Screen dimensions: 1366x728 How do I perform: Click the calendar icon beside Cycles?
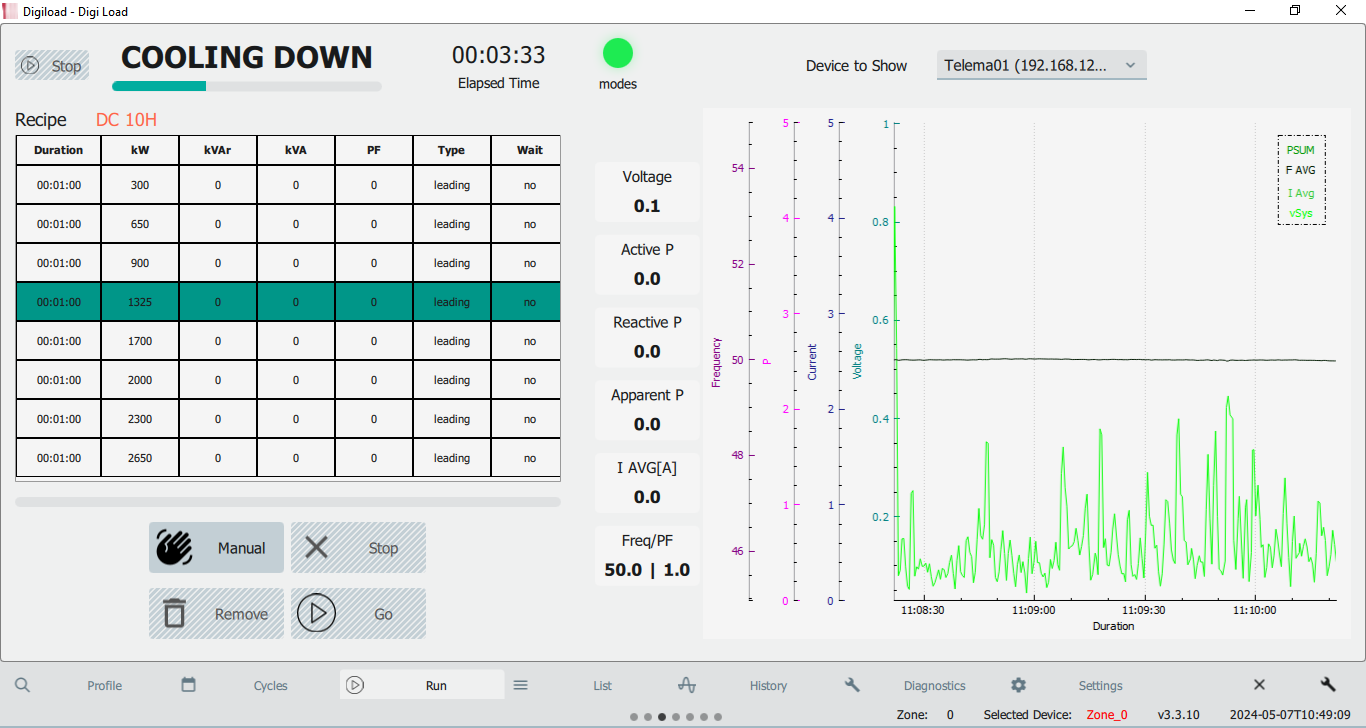[x=188, y=685]
